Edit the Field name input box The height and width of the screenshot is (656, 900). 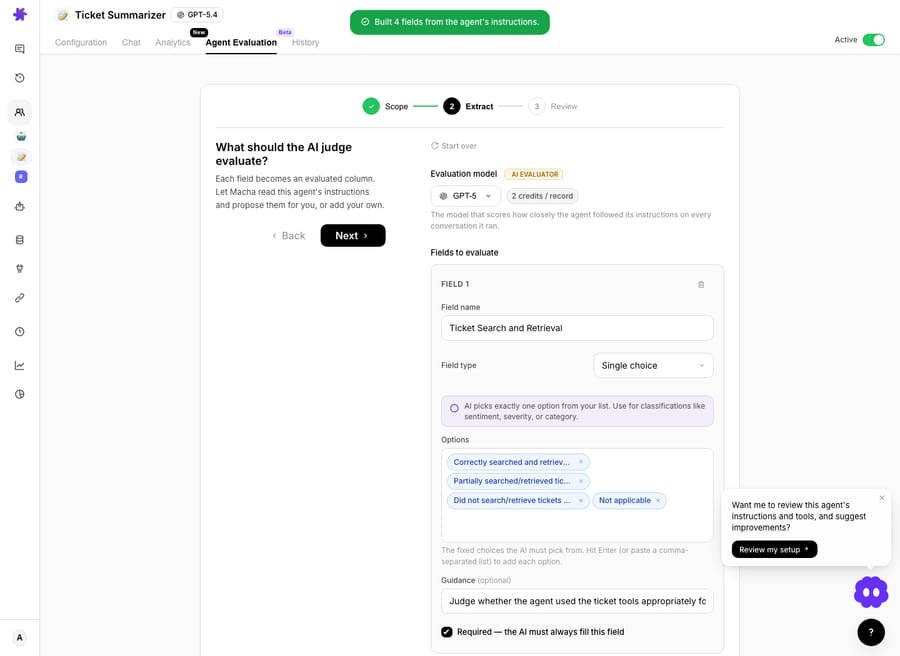(x=577, y=328)
